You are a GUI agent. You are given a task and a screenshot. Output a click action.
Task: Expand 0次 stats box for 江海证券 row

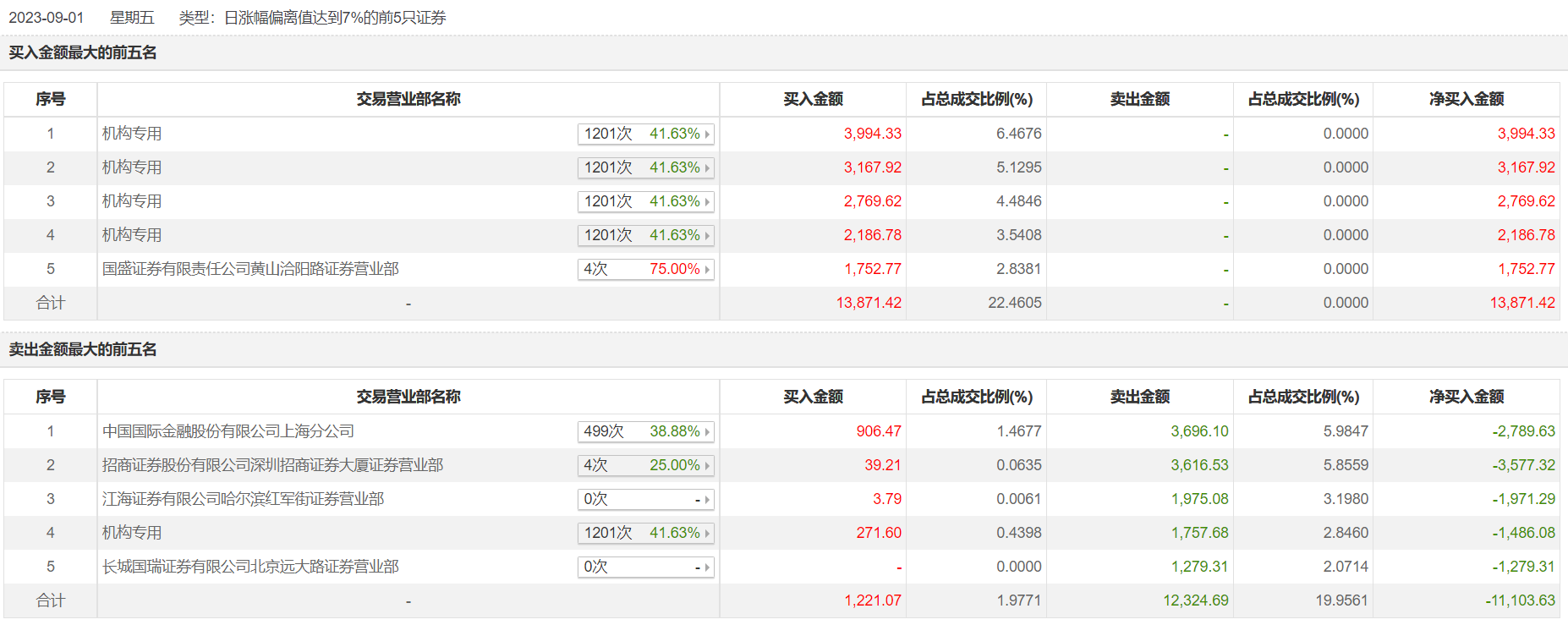click(x=707, y=500)
